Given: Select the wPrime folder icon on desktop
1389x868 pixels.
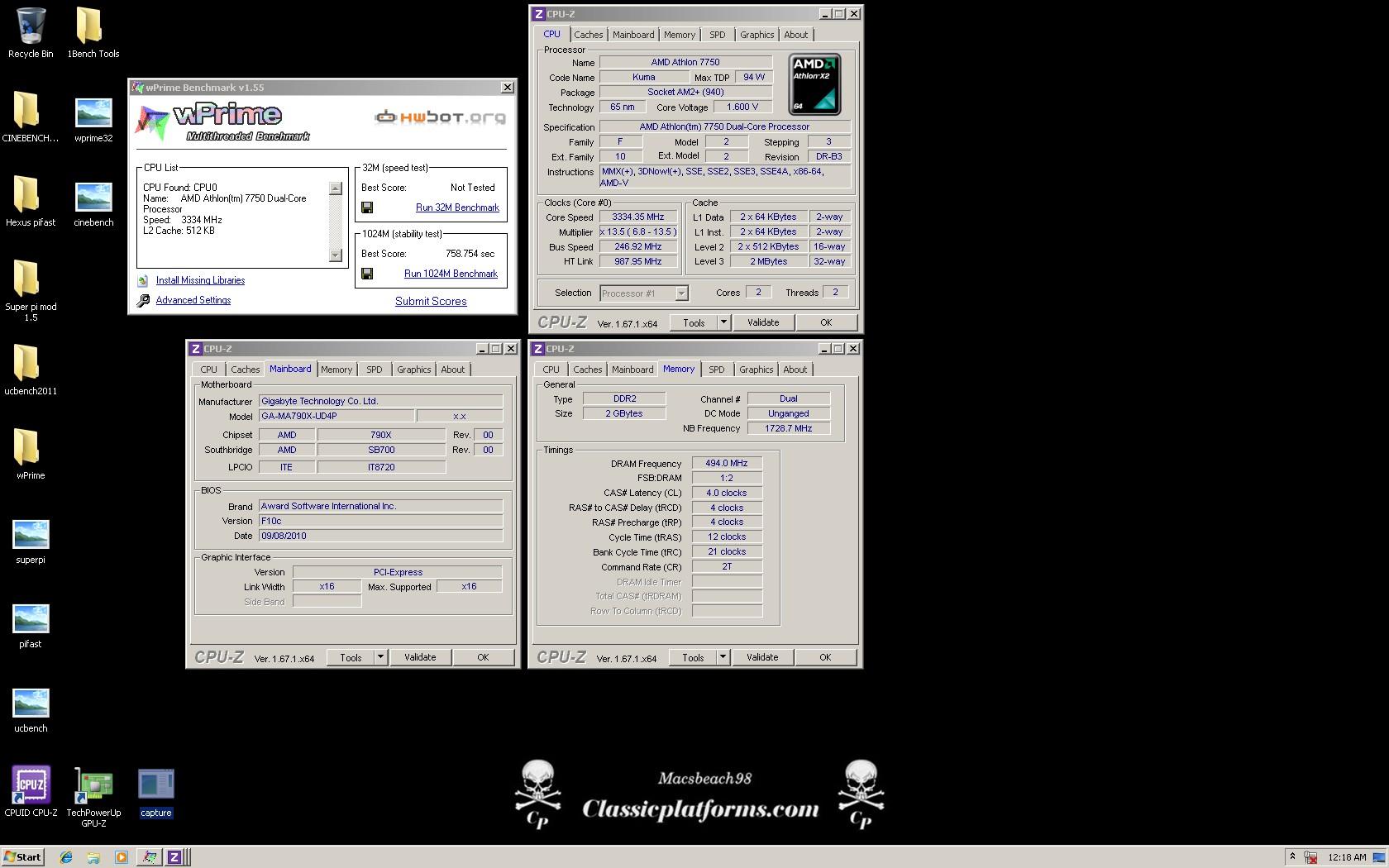Looking at the screenshot, I should pos(26,448).
